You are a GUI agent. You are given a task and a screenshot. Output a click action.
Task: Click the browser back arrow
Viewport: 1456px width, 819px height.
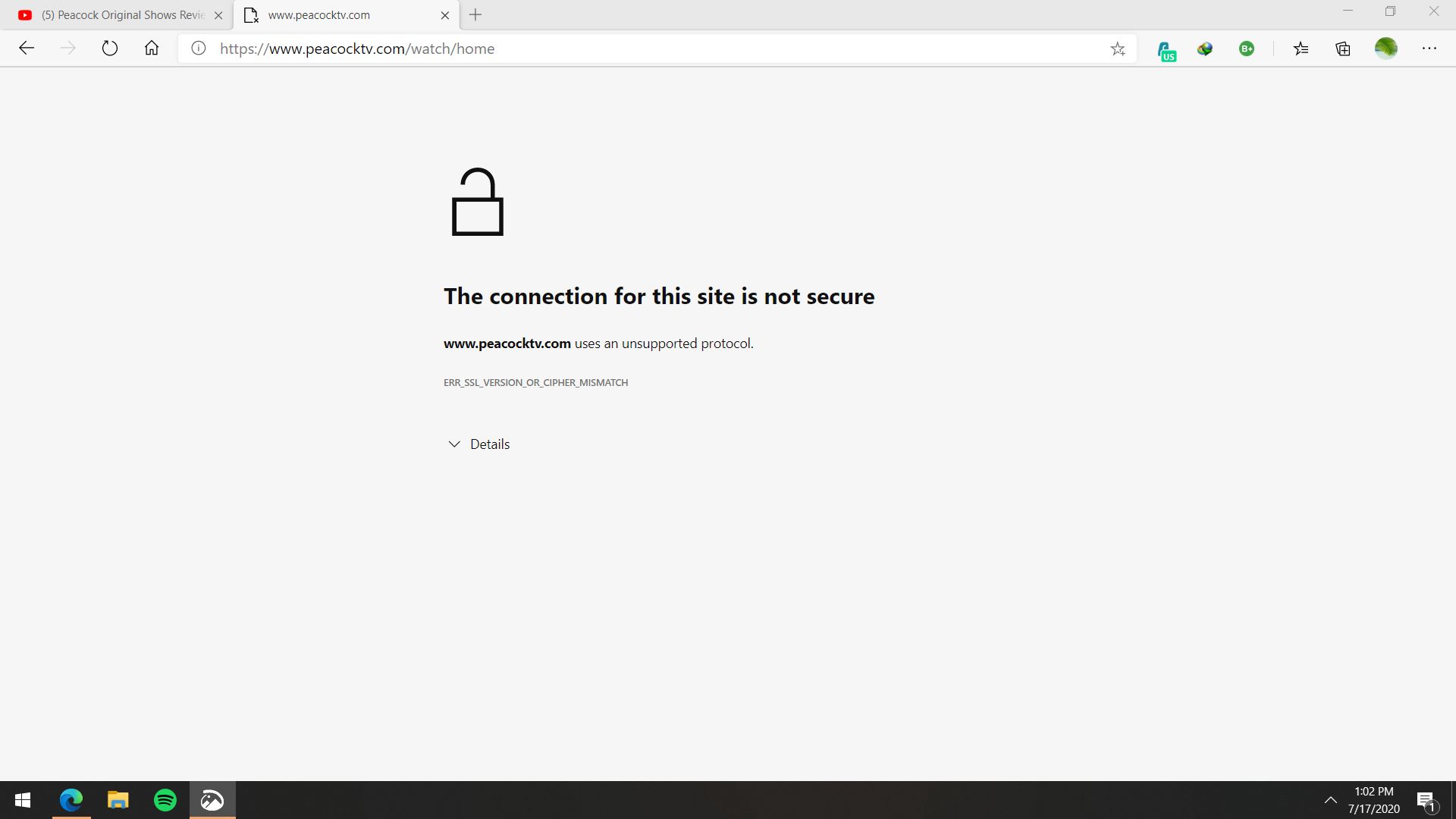pyautogui.click(x=27, y=49)
